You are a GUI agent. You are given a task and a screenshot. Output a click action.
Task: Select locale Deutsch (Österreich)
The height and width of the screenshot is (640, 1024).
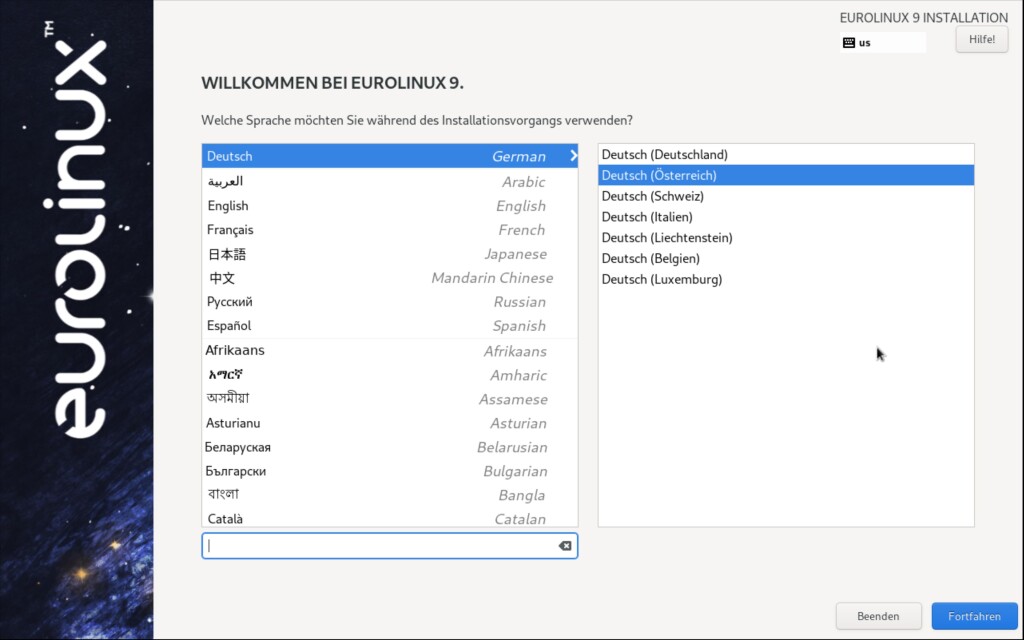coord(786,175)
